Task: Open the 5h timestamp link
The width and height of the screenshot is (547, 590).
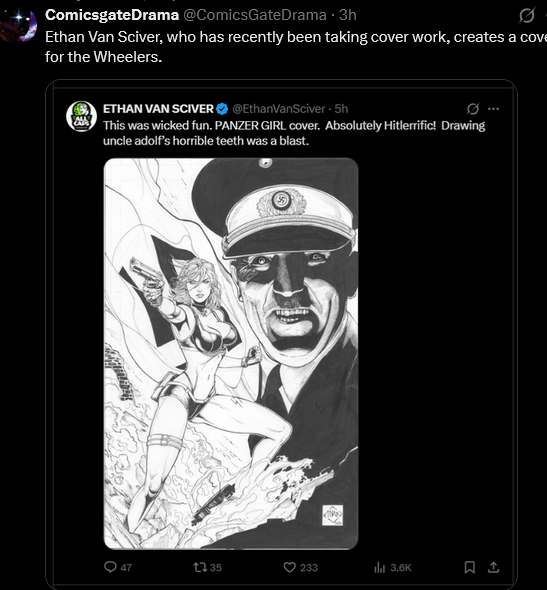Action: coord(341,109)
